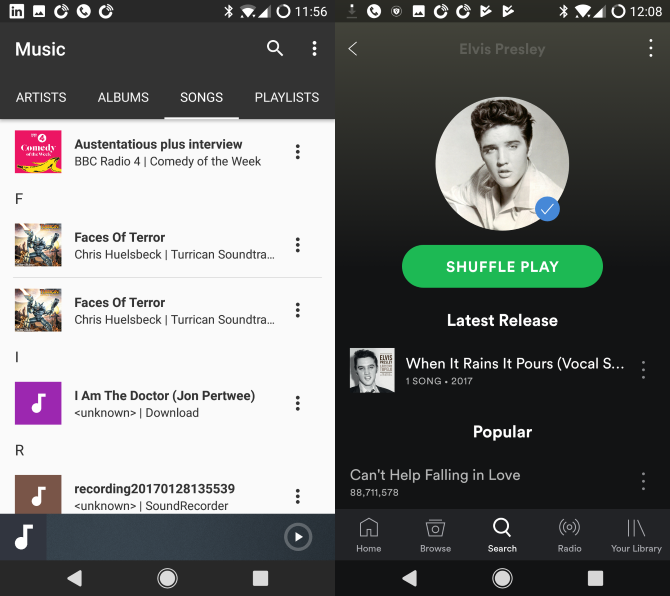
Task: Tap the Elvis Presley profile photo
Action: (502, 164)
